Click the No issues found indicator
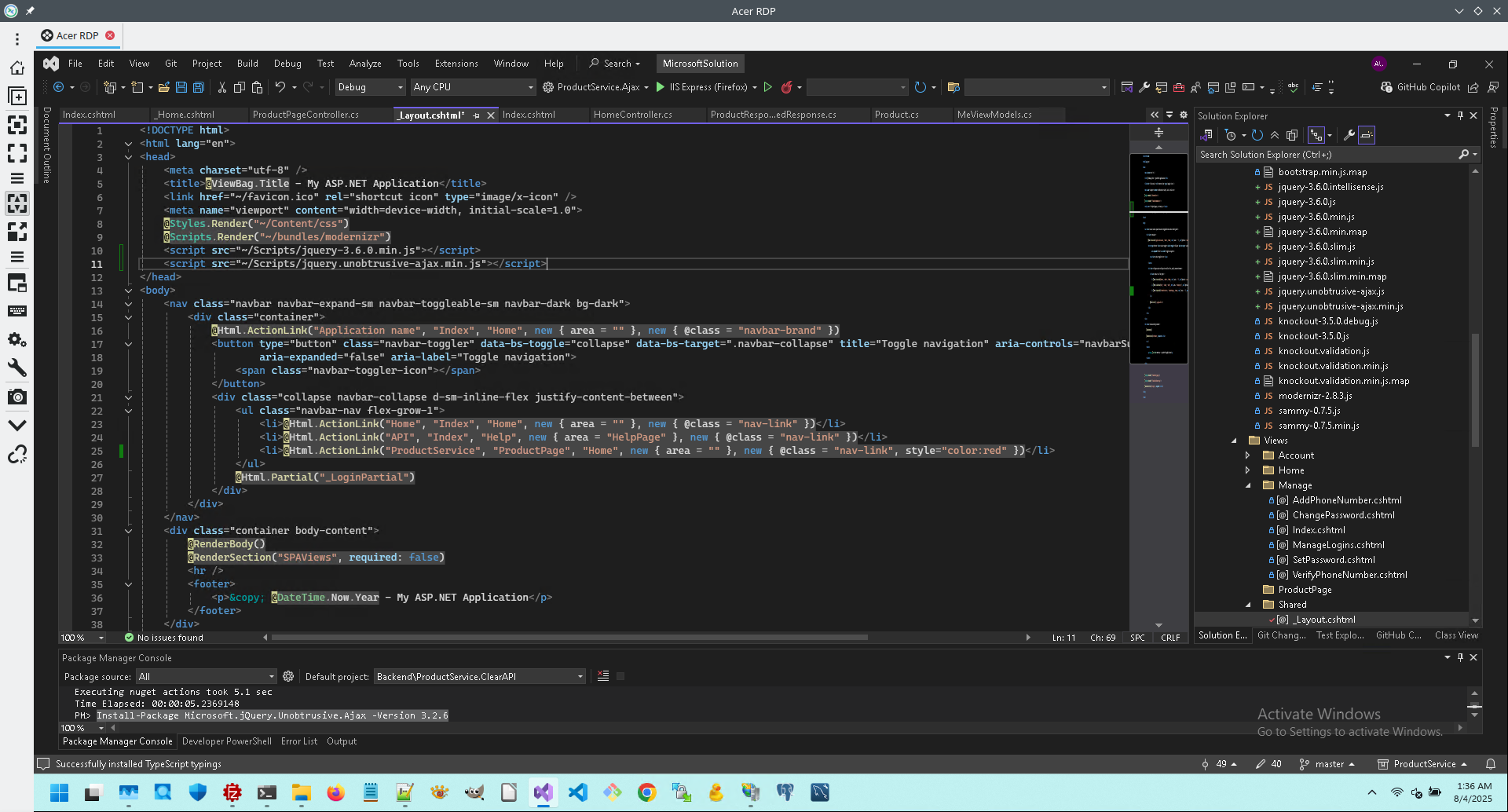The height and width of the screenshot is (812, 1508). pos(163,638)
